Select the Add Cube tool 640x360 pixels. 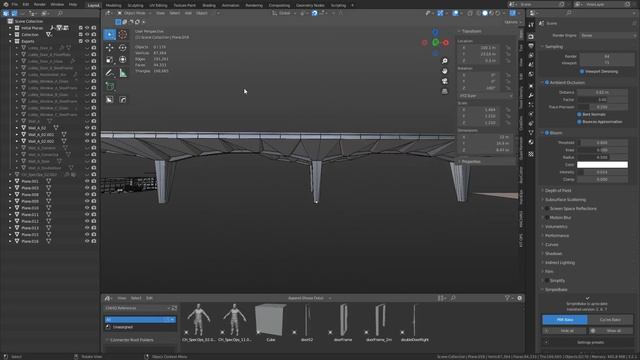110,87
